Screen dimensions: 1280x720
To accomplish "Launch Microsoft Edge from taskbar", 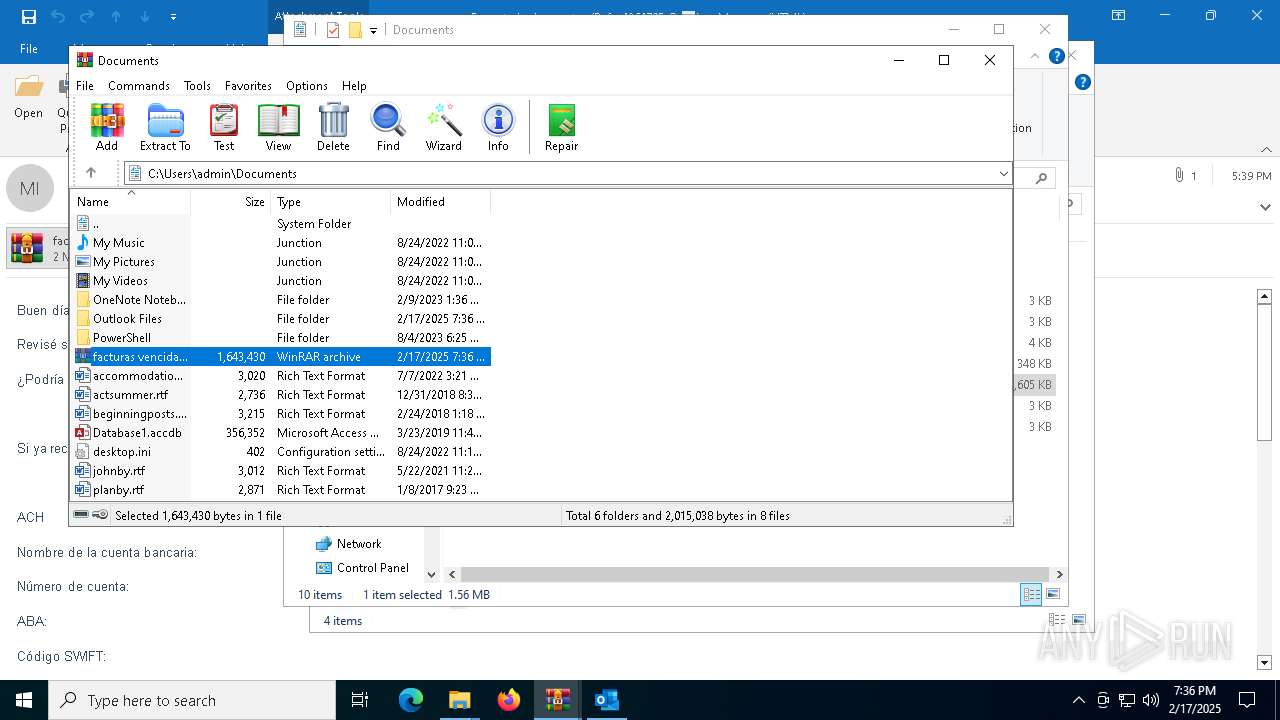I will point(411,700).
